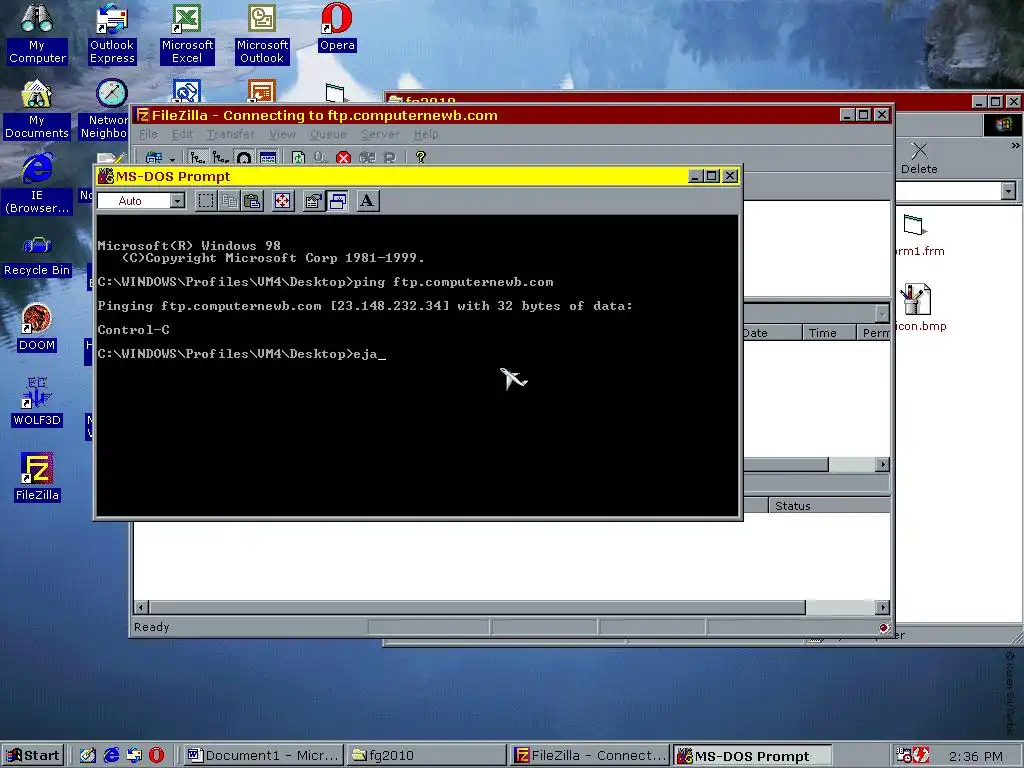
Task: Select icon.bmp file in fg2010 window
Action: coord(920,308)
